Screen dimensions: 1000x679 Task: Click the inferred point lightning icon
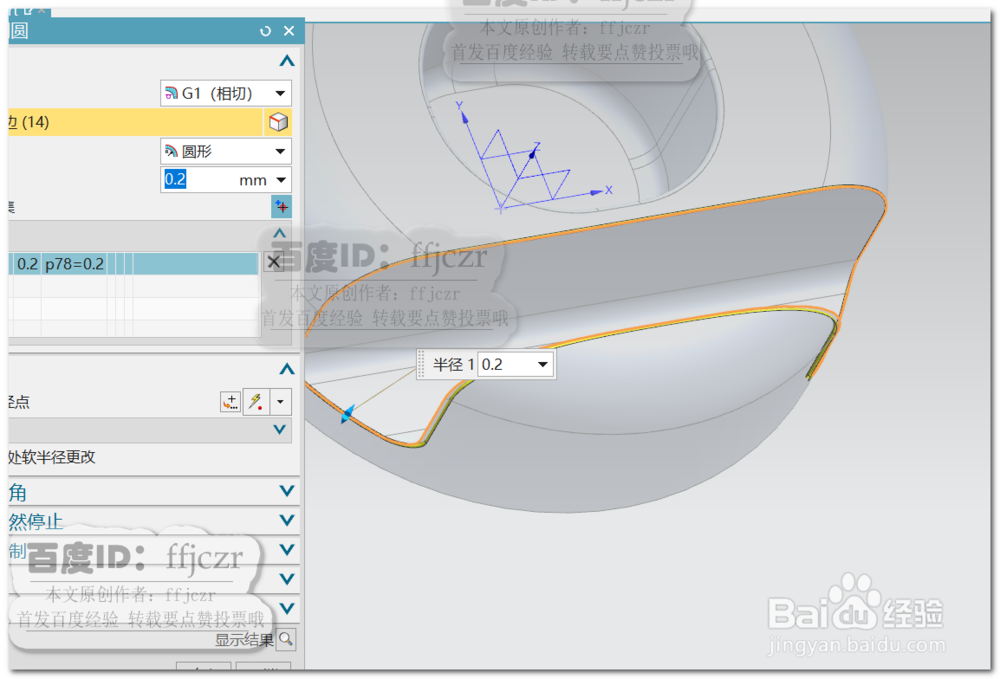256,402
